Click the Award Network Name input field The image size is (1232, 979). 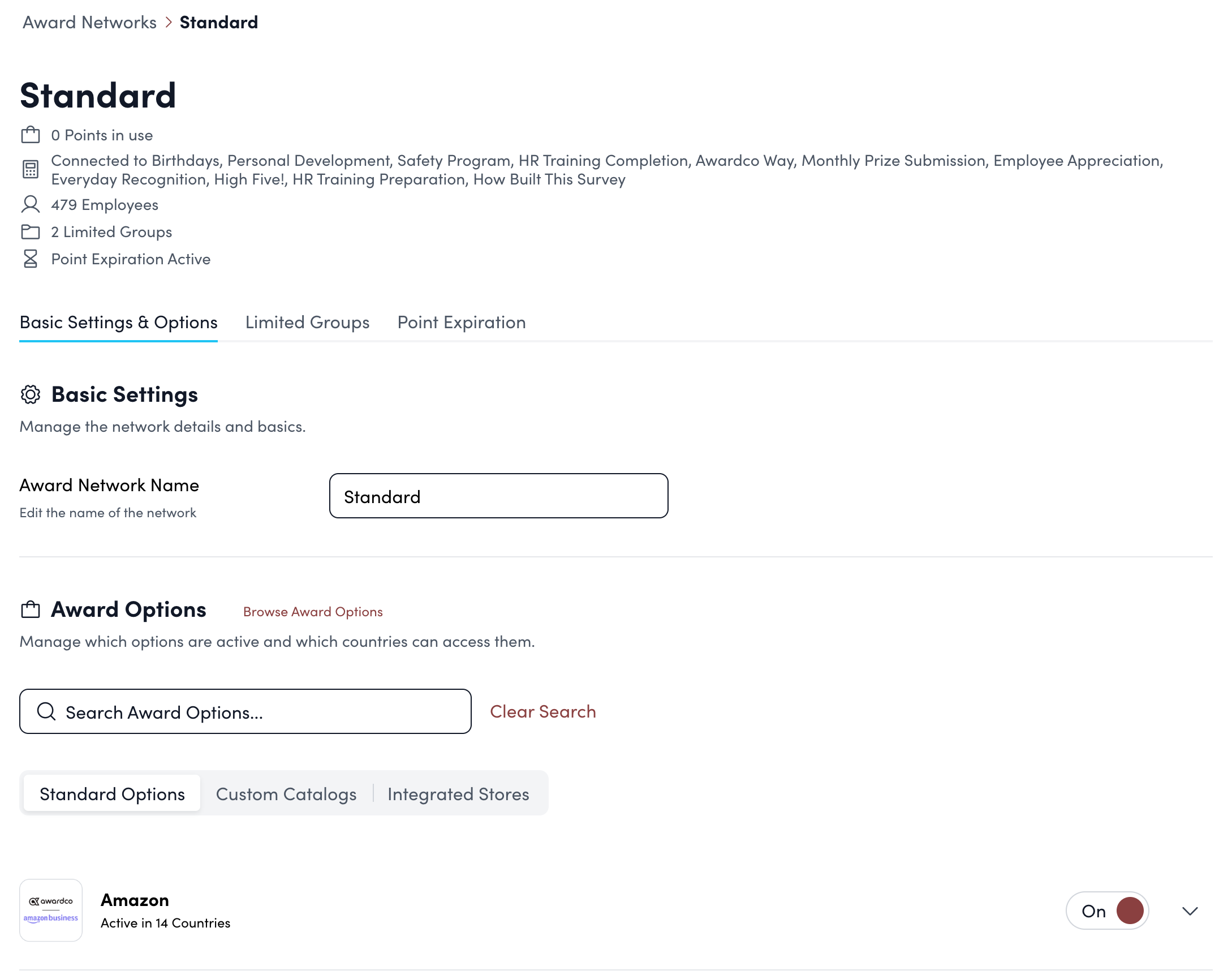coord(498,496)
